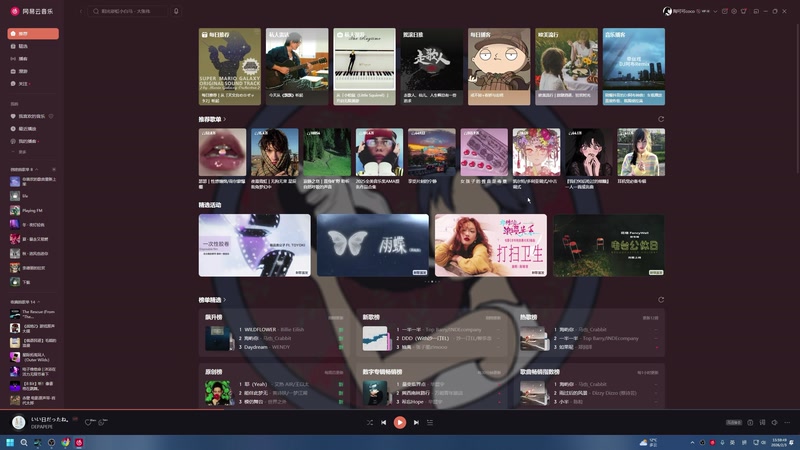Open 最近播放 in sidebar
Image resolution: width=800 pixels, height=450 pixels.
[33, 129]
